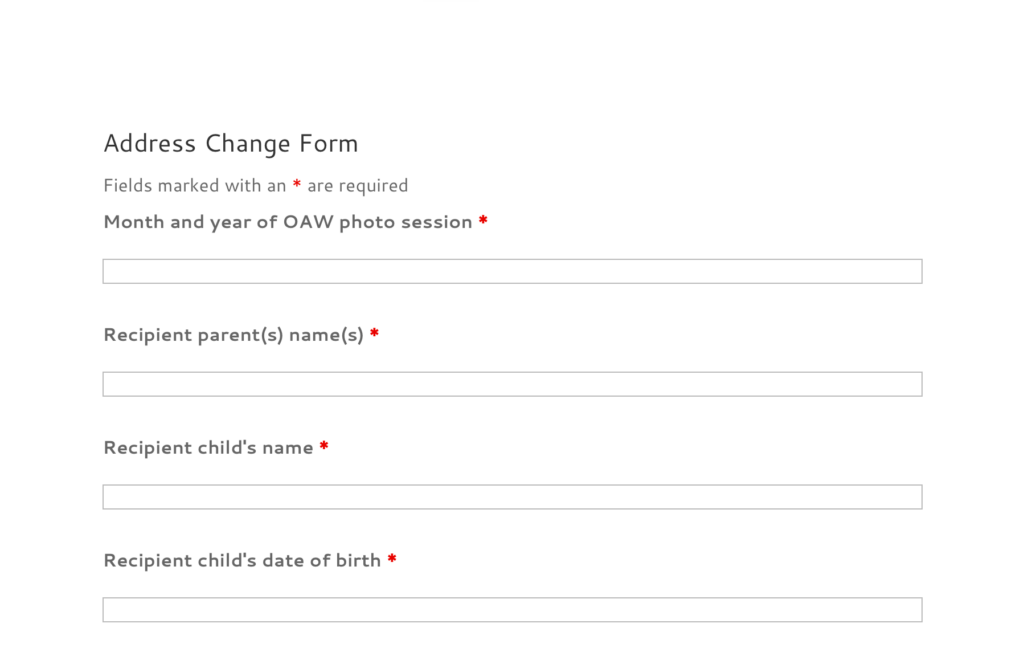
Task: Click the 'Recipient child's date of birth' label
Action: tap(242, 561)
